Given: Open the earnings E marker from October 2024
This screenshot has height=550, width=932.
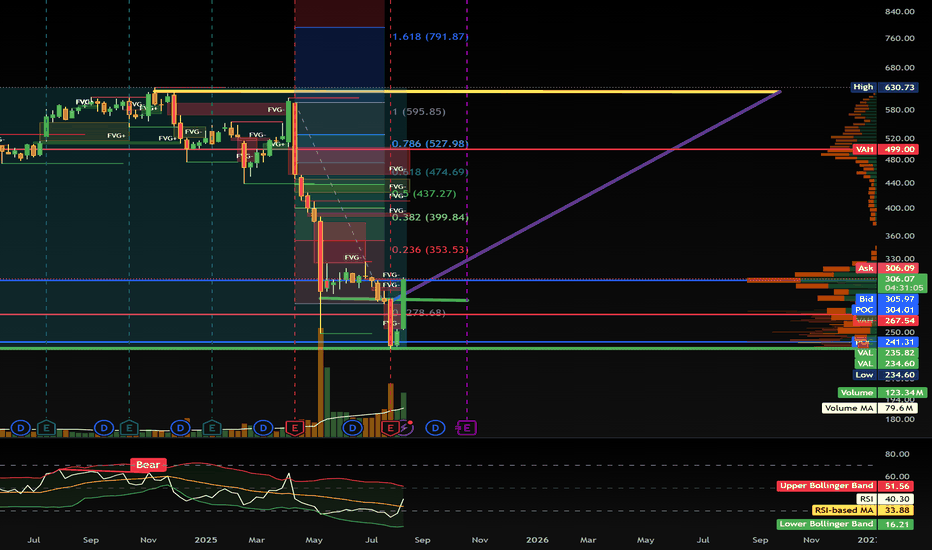Looking at the screenshot, I should (x=130, y=428).
